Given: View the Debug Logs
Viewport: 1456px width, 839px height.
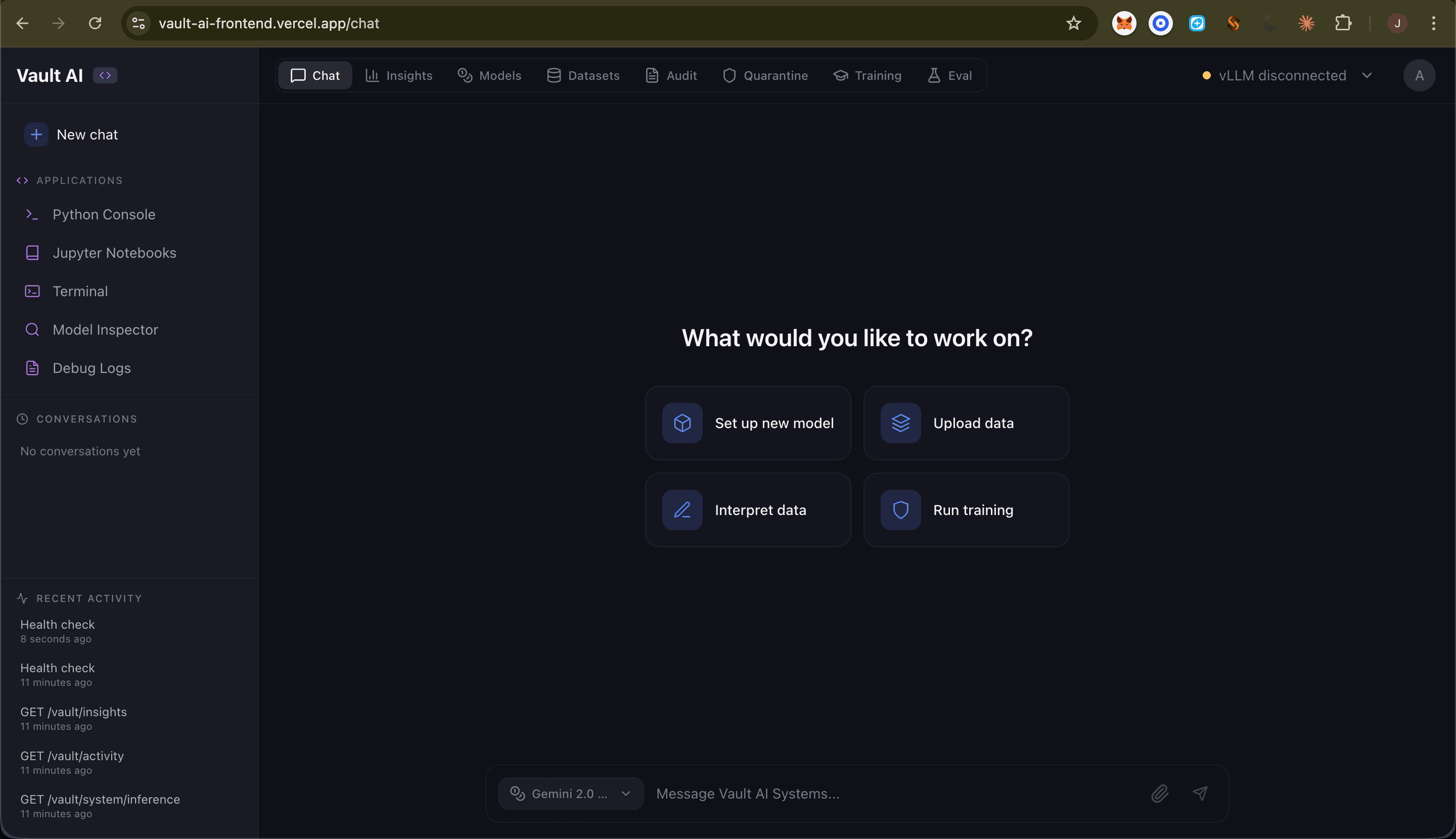Looking at the screenshot, I should click(x=91, y=367).
